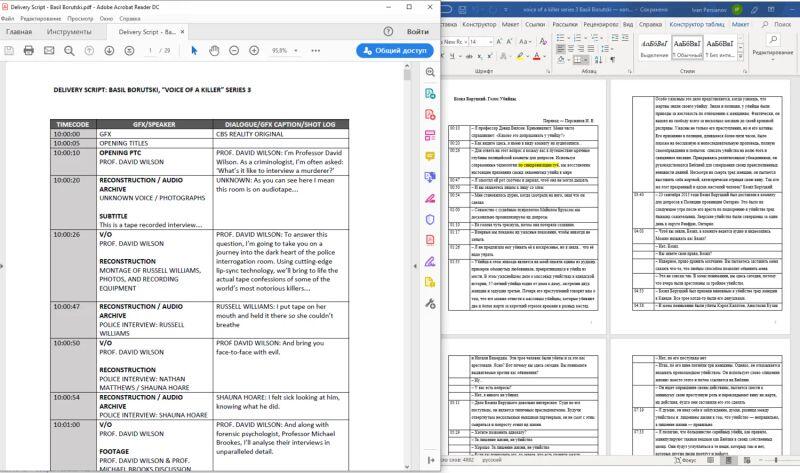Click the zoom out minus icon
800x473 pixels.
(236, 50)
